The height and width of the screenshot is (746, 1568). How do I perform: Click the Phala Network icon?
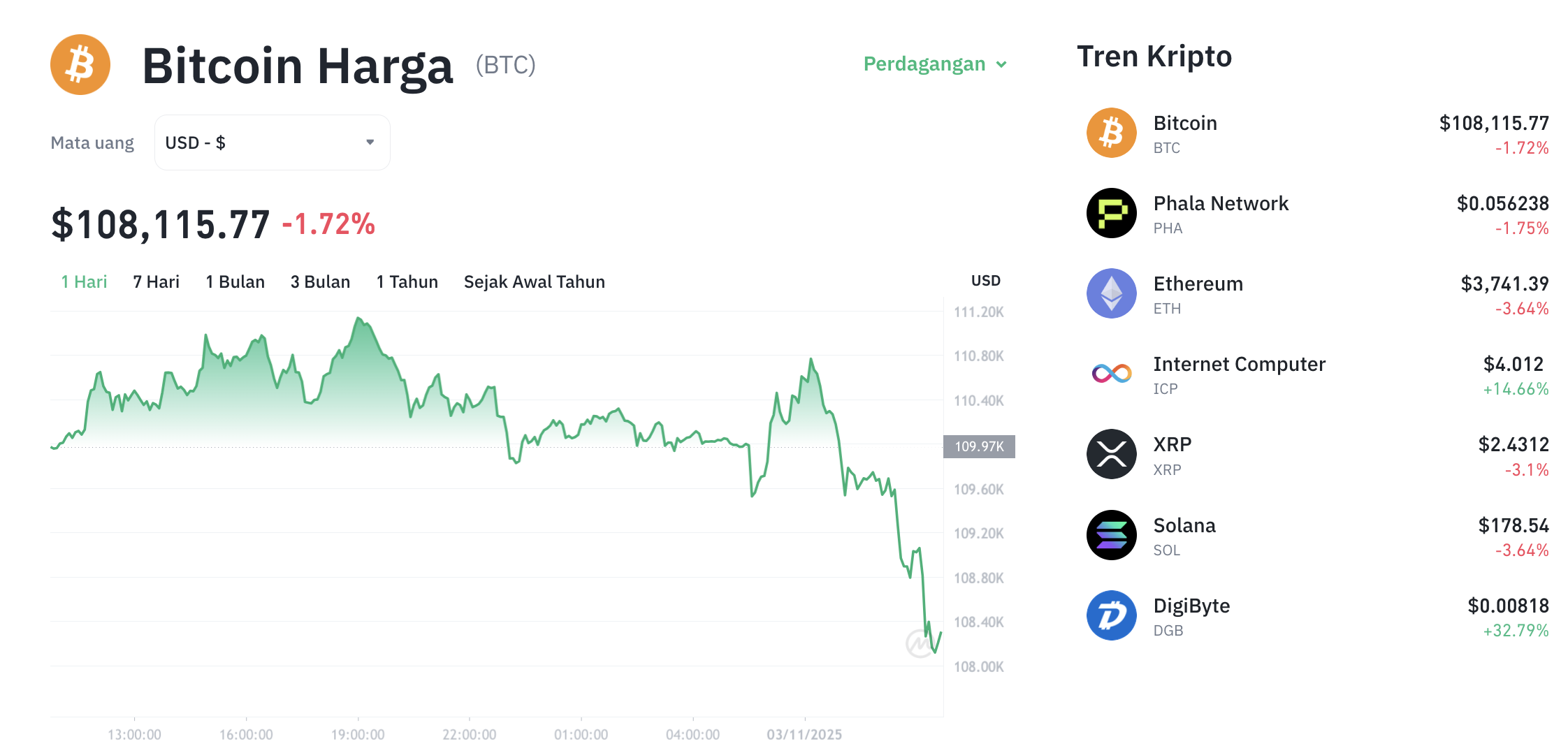click(1111, 214)
